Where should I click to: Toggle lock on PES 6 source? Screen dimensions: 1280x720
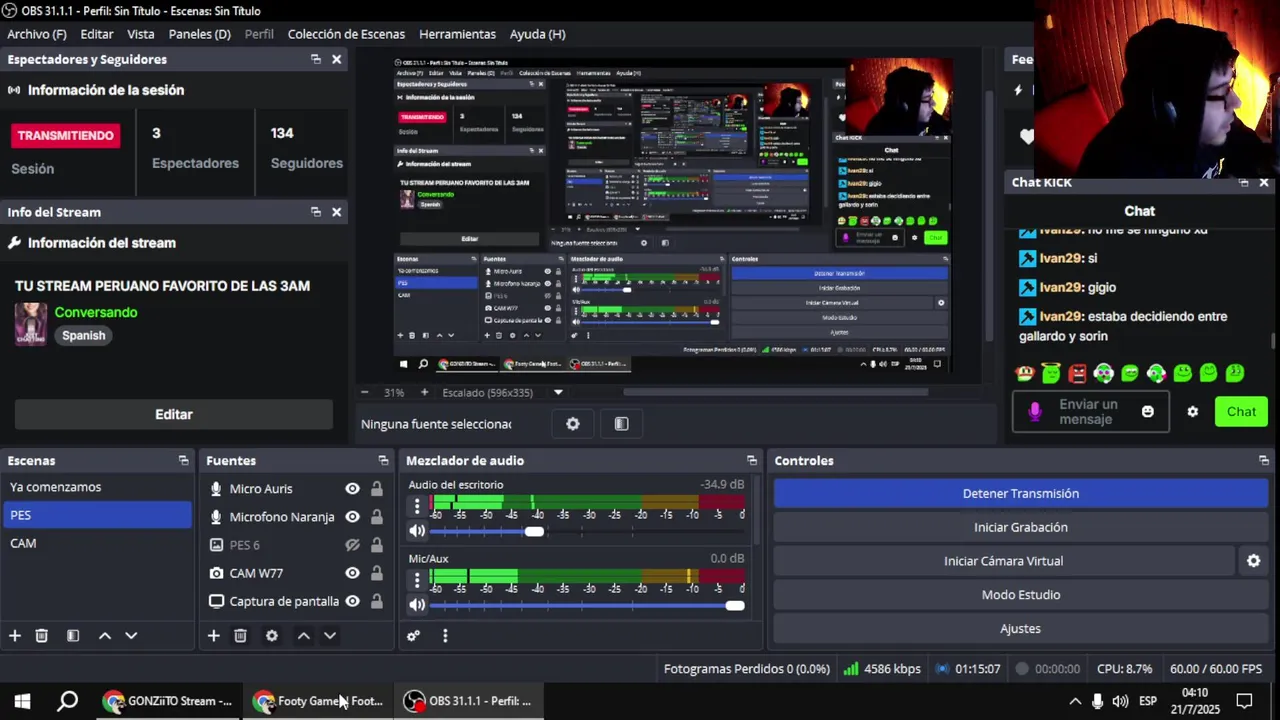point(377,545)
